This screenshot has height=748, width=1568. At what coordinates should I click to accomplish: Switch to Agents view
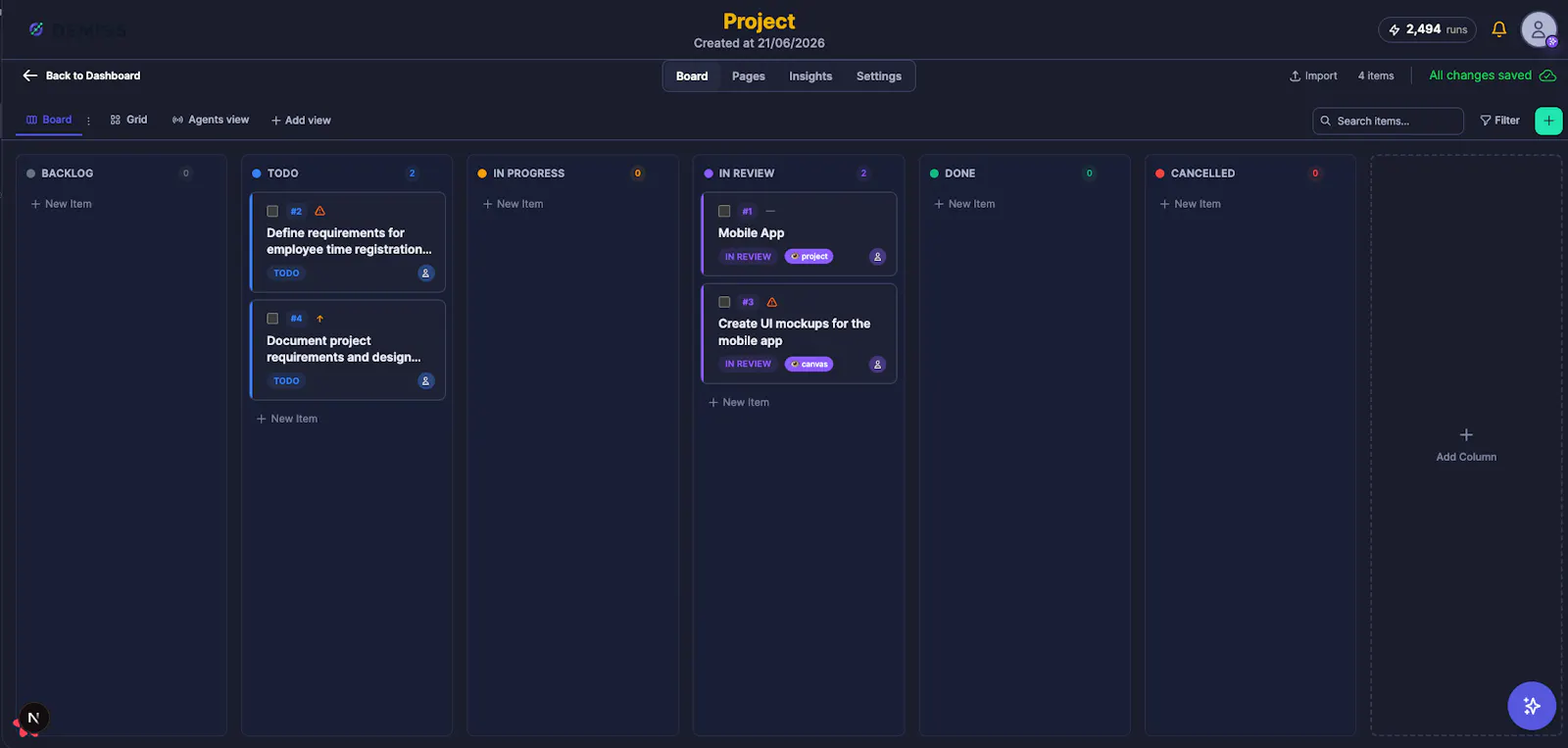click(211, 120)
